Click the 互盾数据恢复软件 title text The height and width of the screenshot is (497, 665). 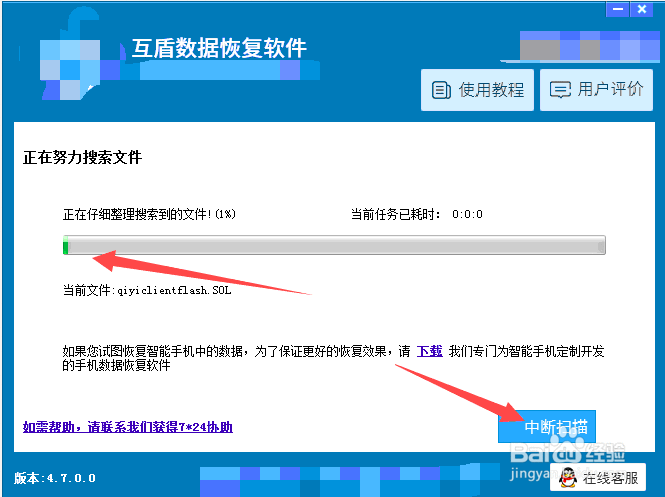tap(219, 47)
